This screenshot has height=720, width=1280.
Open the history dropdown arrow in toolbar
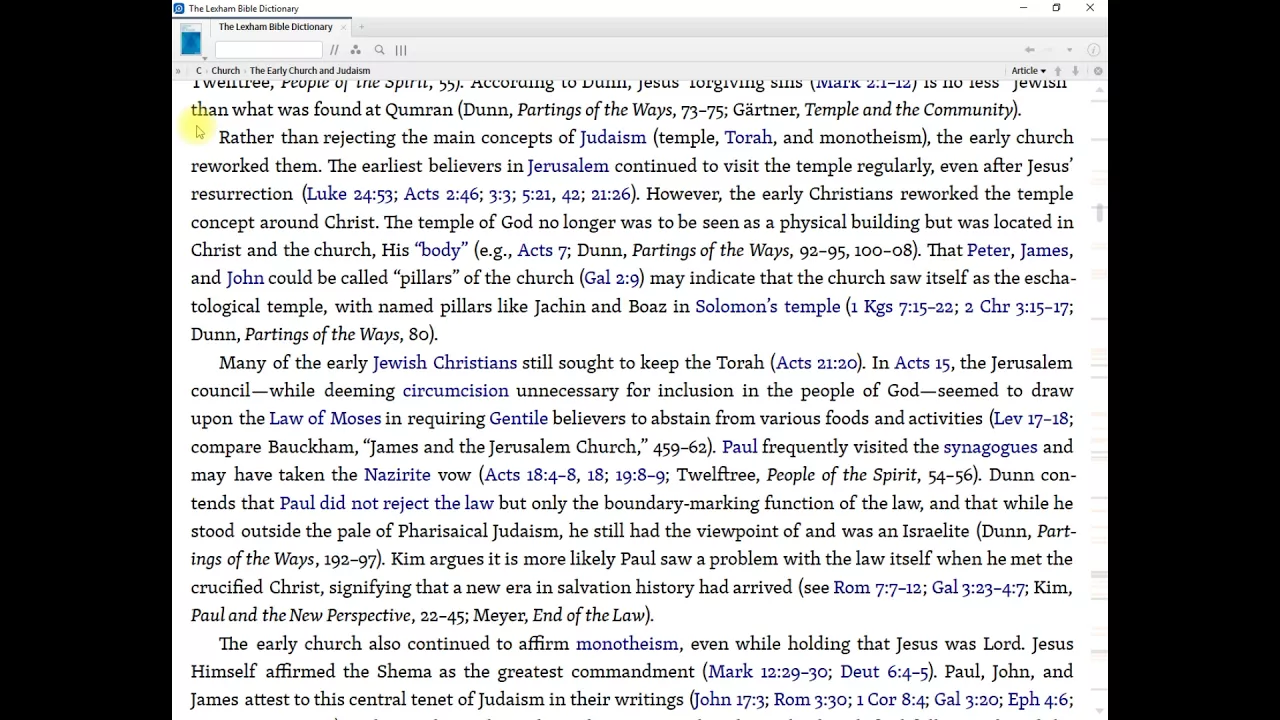(1069, 50)
